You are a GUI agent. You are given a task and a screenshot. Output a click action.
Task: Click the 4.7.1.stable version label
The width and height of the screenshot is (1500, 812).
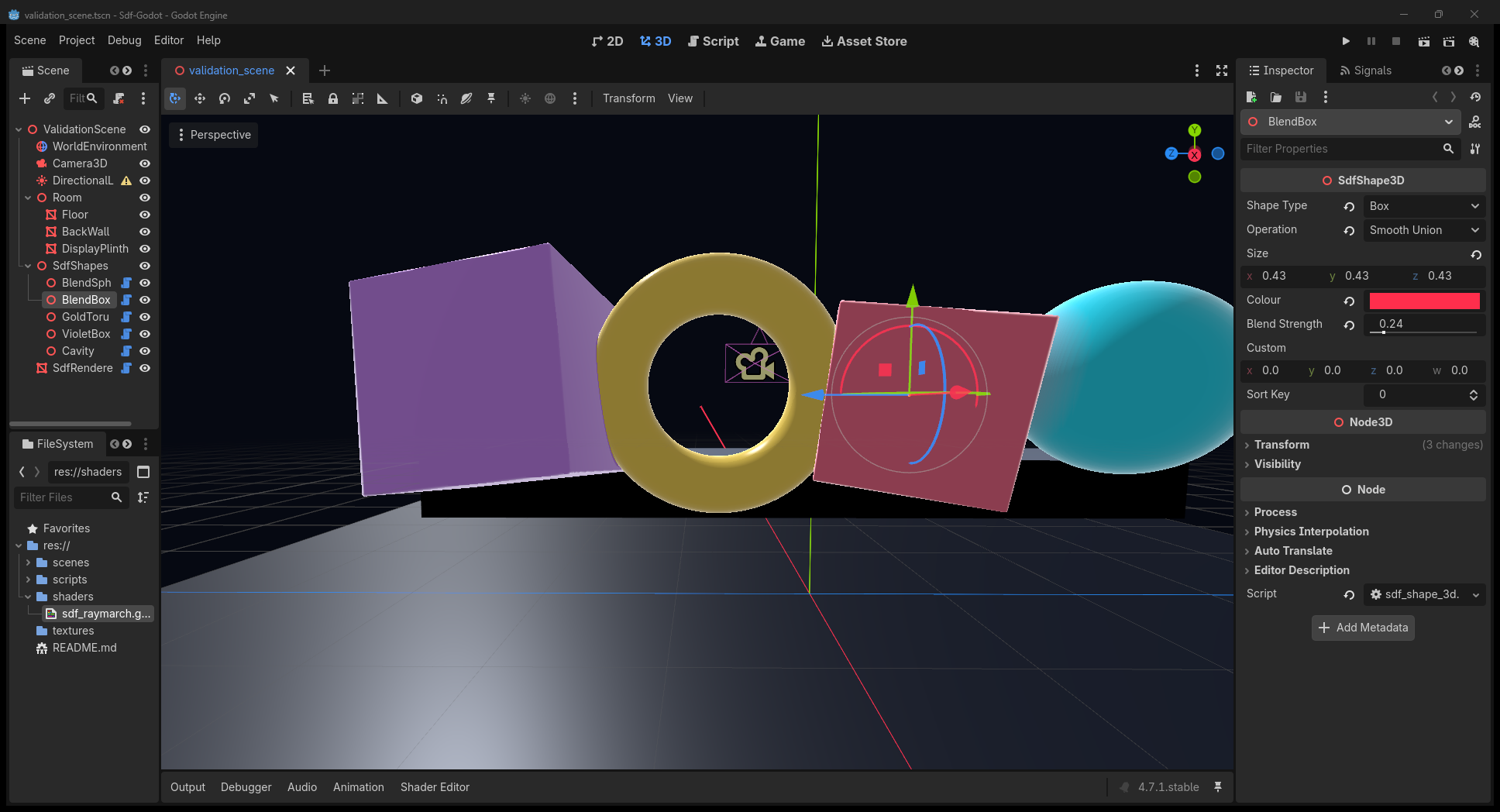click(1168, 787)
